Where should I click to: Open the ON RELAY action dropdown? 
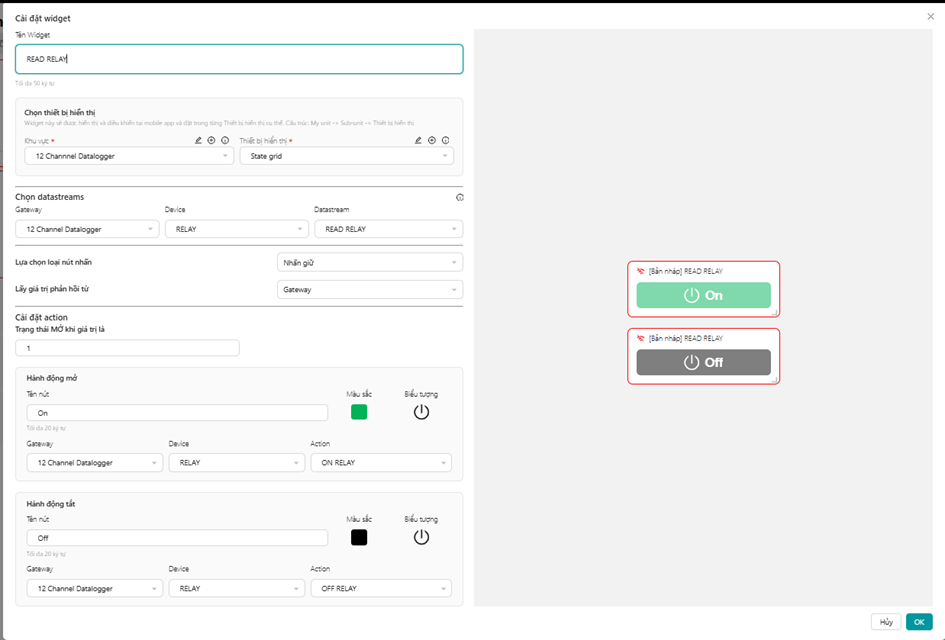pyautogui.click(x=381, y=463)
